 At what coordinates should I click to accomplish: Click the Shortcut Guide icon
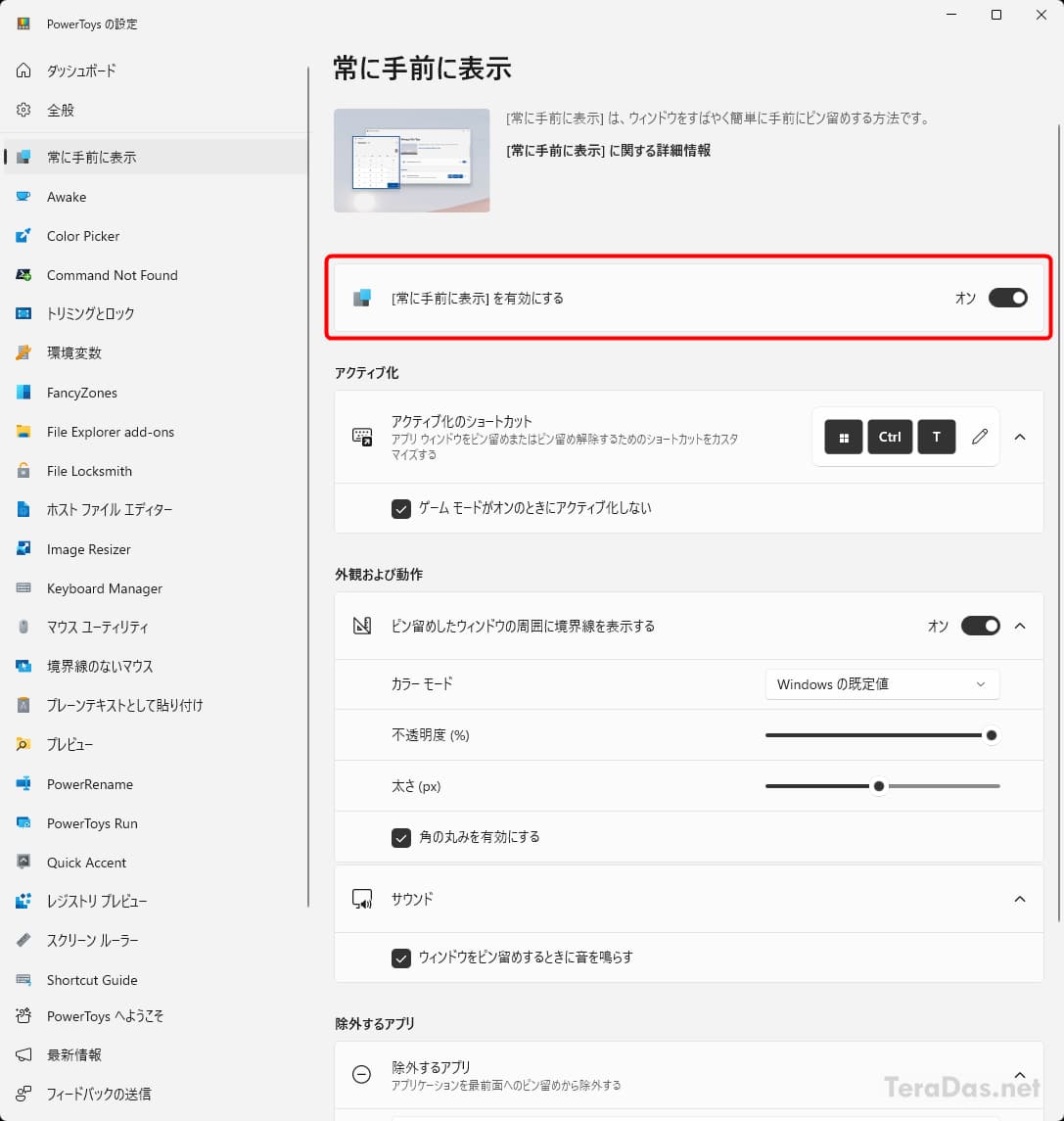(x=23, y=979)
